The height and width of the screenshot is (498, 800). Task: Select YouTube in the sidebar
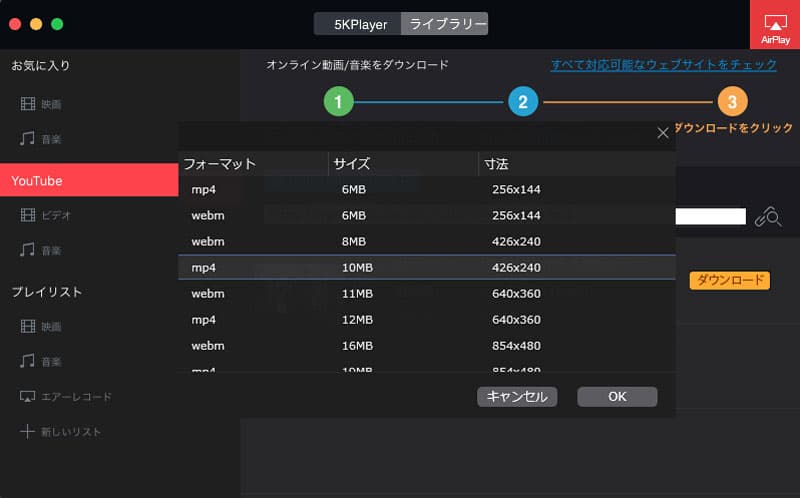pos(89,180)
